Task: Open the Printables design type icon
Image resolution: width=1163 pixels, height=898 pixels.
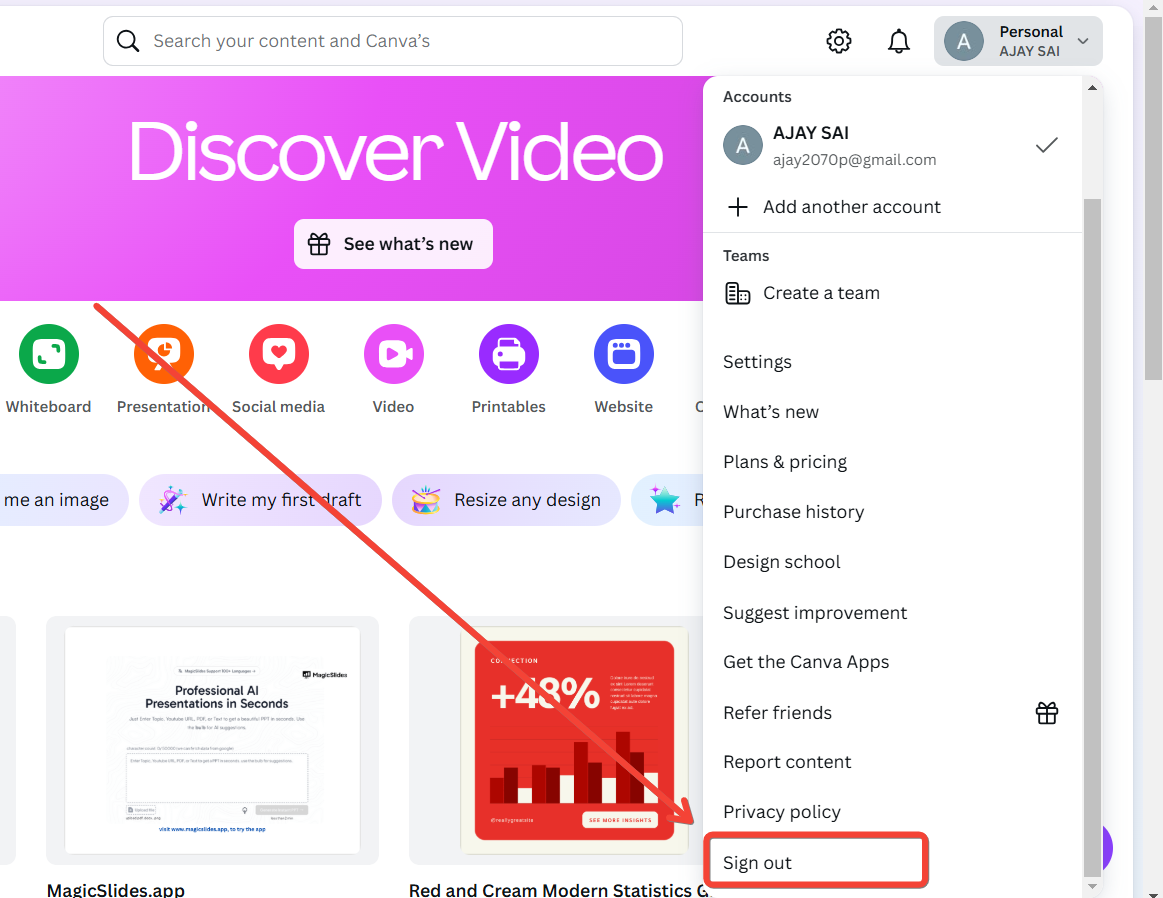Action: pyautogui.click(x=509, y=354)
